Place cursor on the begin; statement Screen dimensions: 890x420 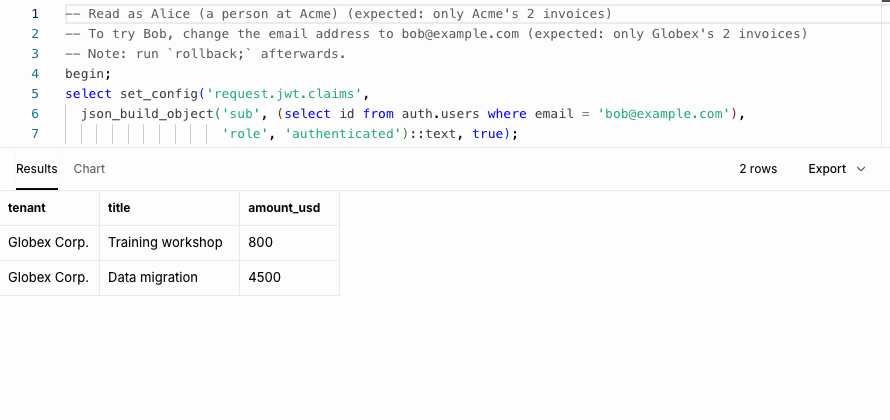pos(88,74)
